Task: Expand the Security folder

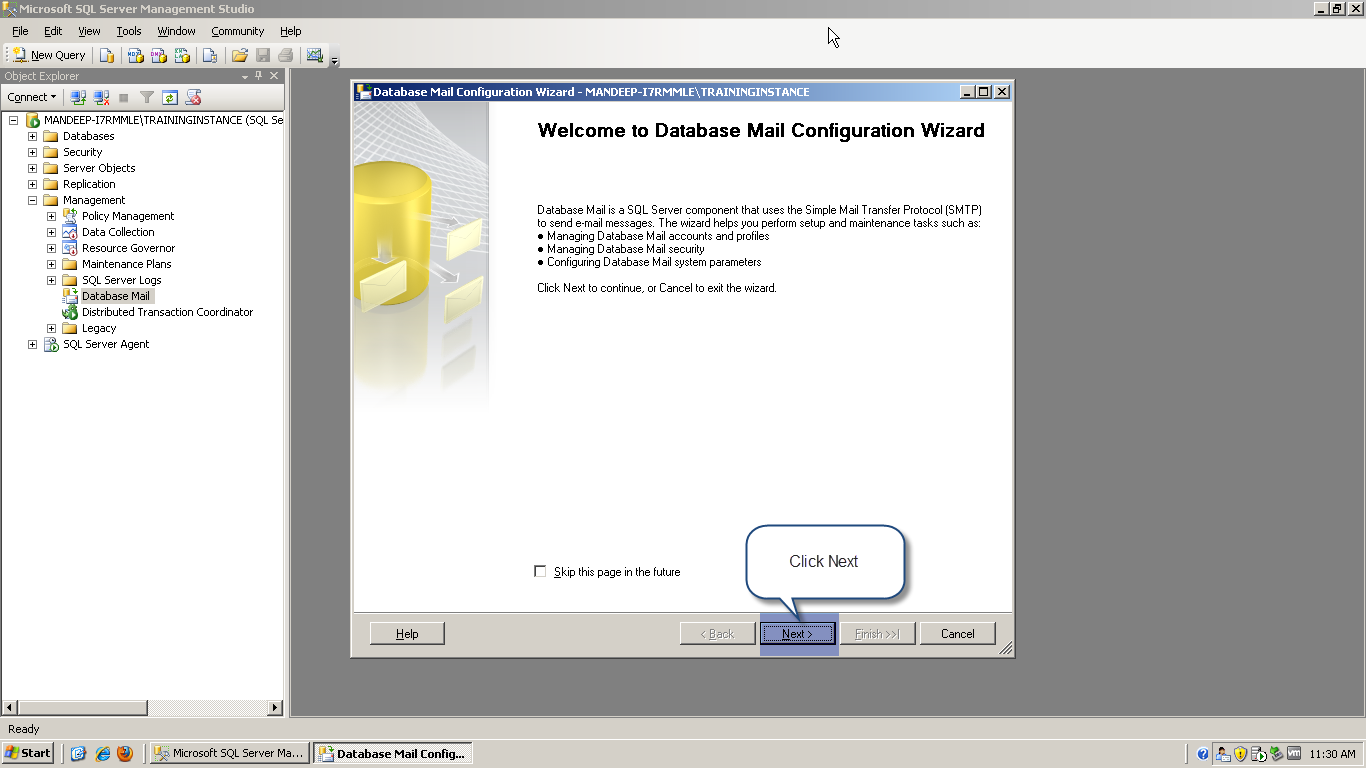Action: click(x=32, y=152)
